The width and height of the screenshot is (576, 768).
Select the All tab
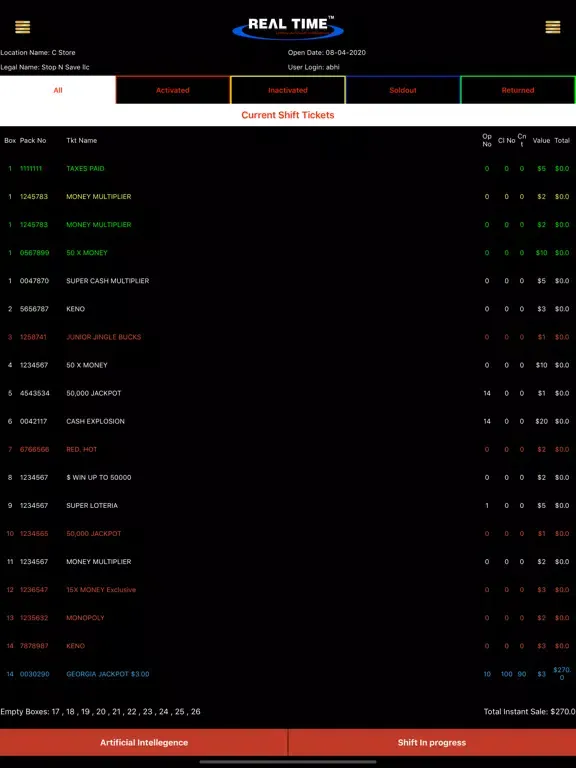click(x=58, y=90)
